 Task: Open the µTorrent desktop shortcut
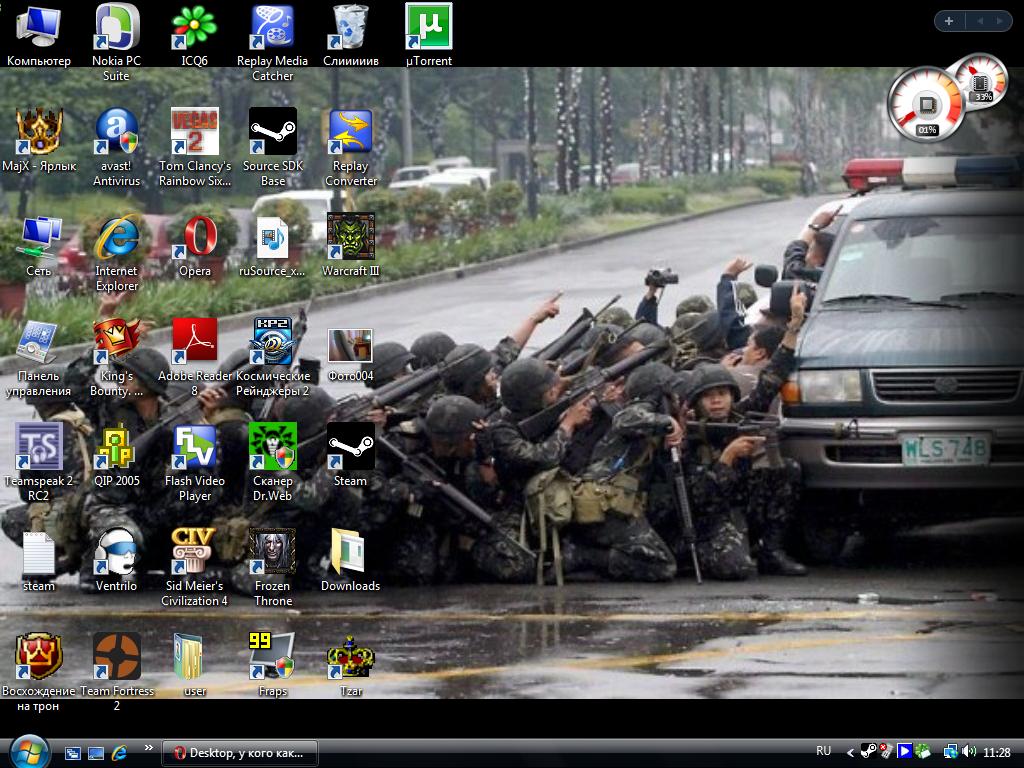click(x=428, y=28)
